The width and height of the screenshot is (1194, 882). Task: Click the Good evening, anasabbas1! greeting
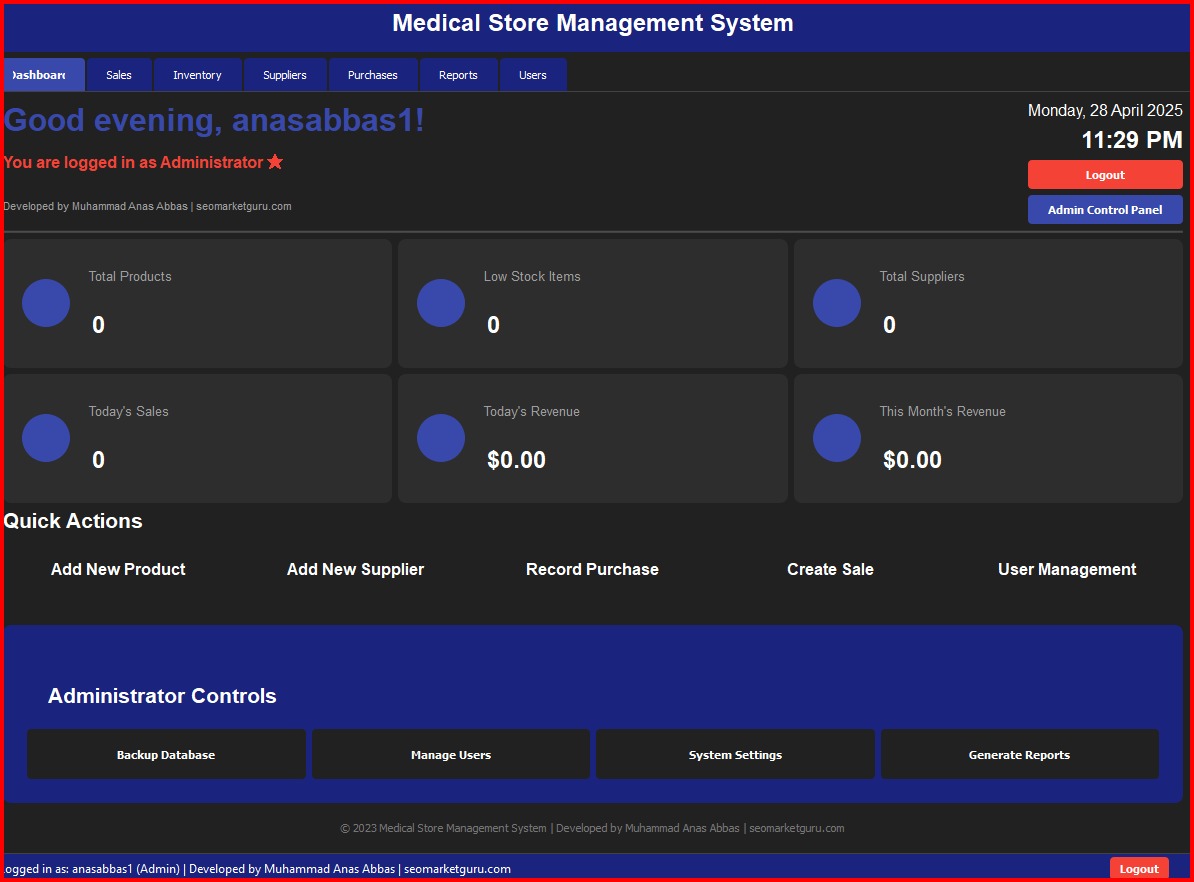click(x=214, y=120)
